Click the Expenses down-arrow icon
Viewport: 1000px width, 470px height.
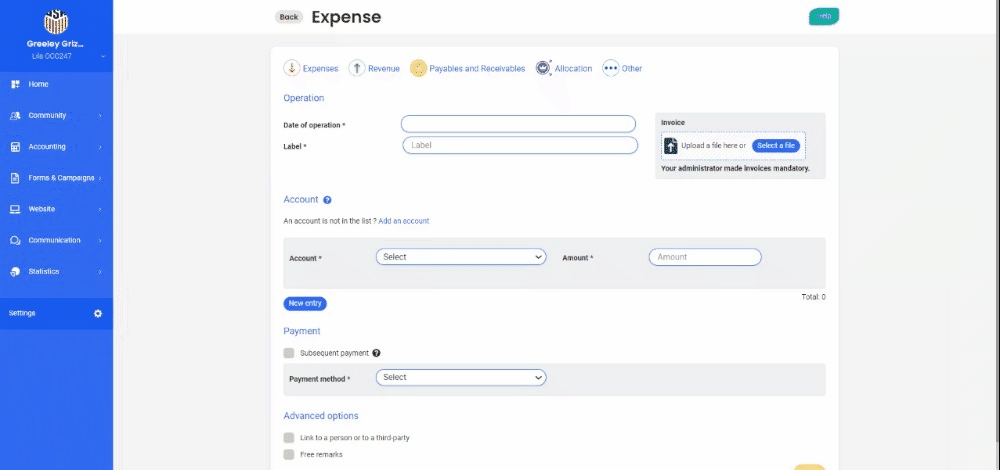tap(291, 68)
